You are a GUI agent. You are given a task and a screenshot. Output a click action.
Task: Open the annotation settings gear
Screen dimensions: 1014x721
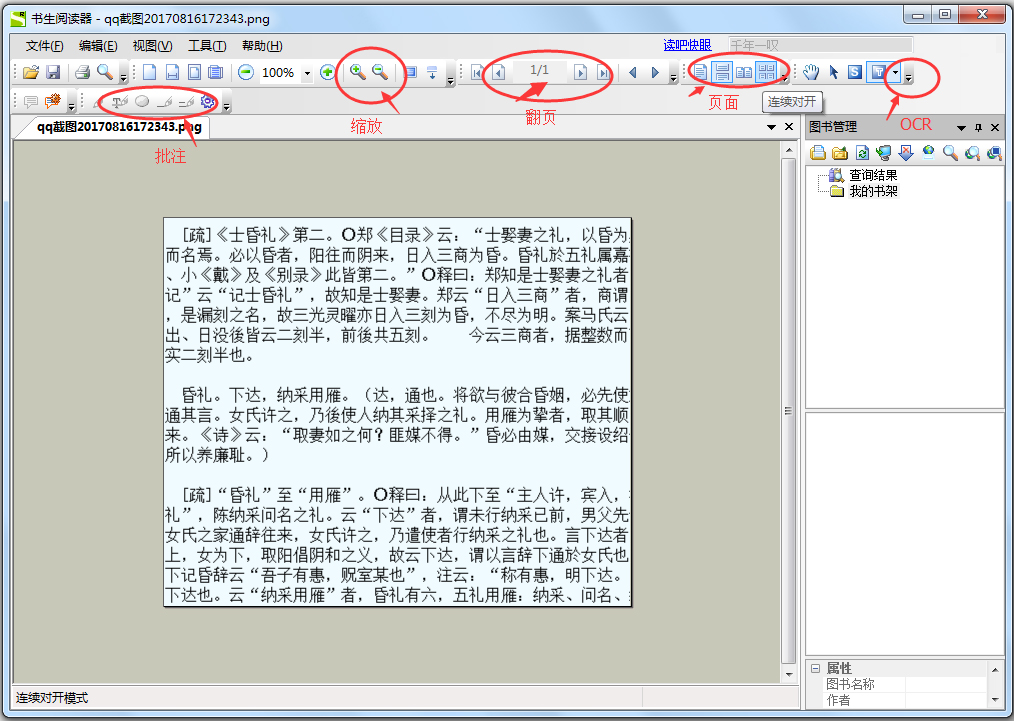pos(208,101)
